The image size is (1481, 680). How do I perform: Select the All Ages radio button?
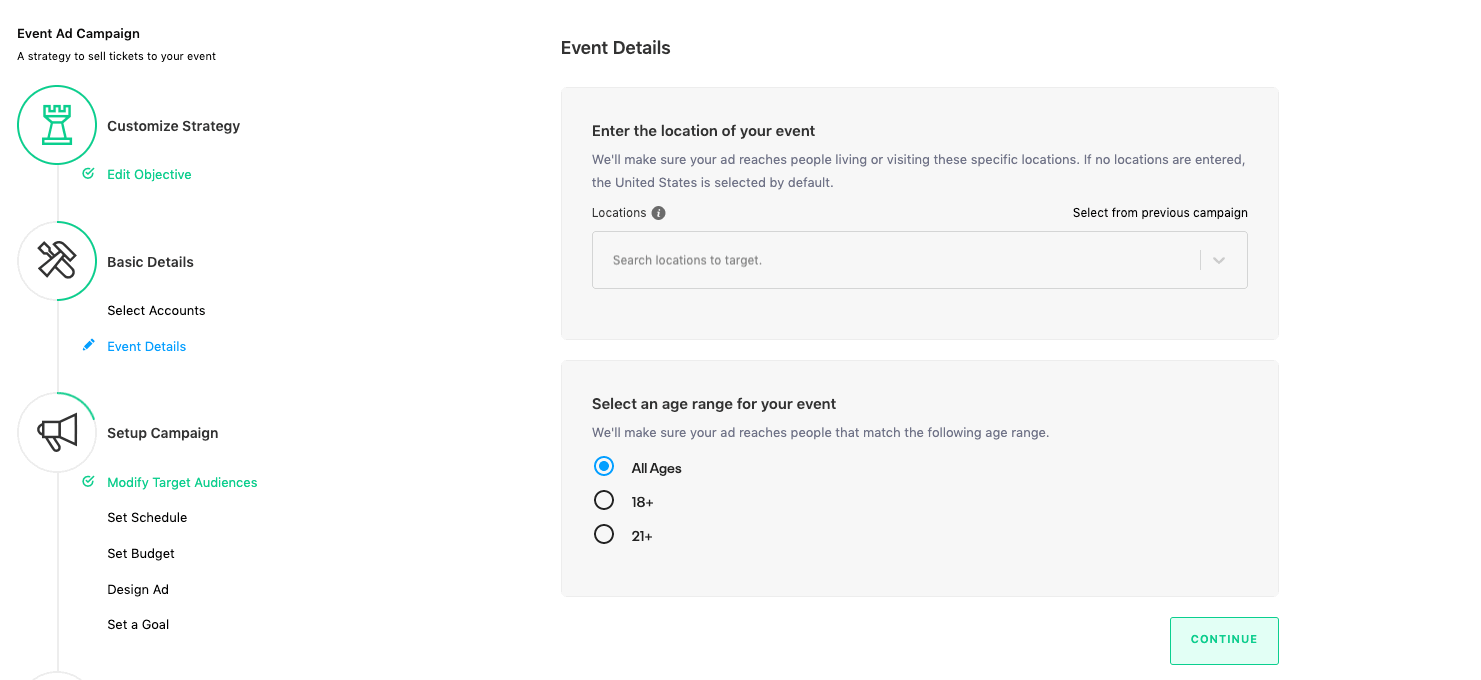point(604,467)
